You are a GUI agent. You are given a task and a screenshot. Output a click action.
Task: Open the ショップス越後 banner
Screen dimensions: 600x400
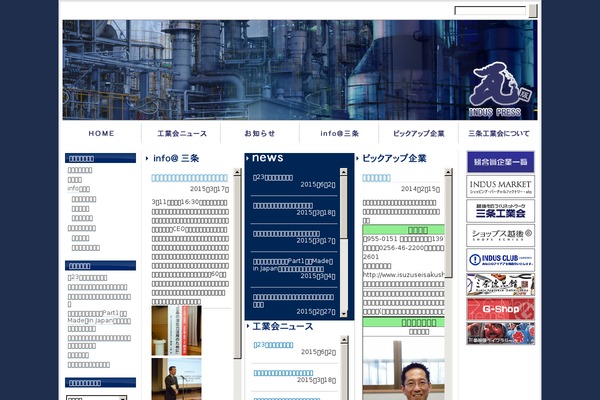coord(500,235)
